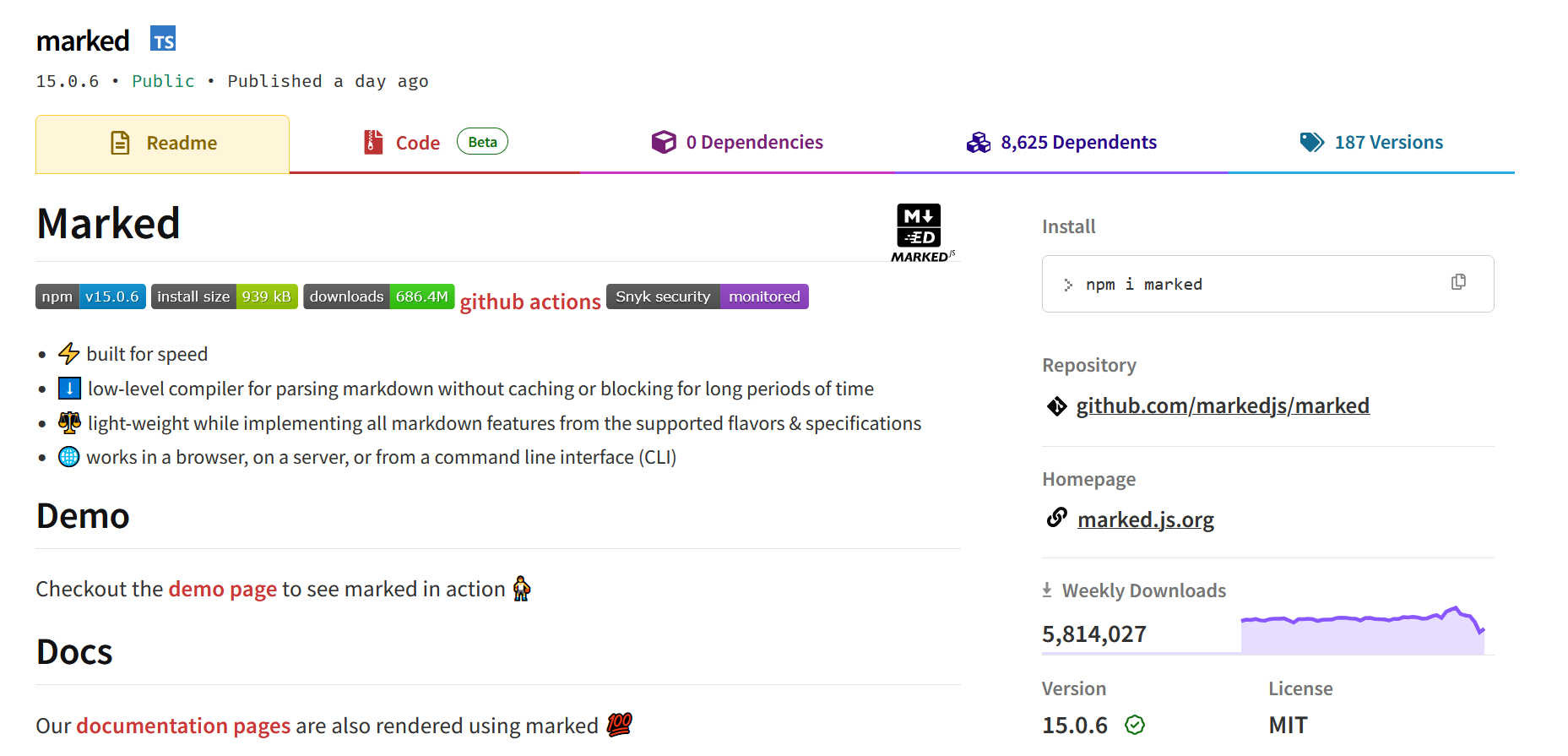This screenshot has height=756, width=1568.
Task: Click the TS TypeScript badge next to marked
Action: 162,38
